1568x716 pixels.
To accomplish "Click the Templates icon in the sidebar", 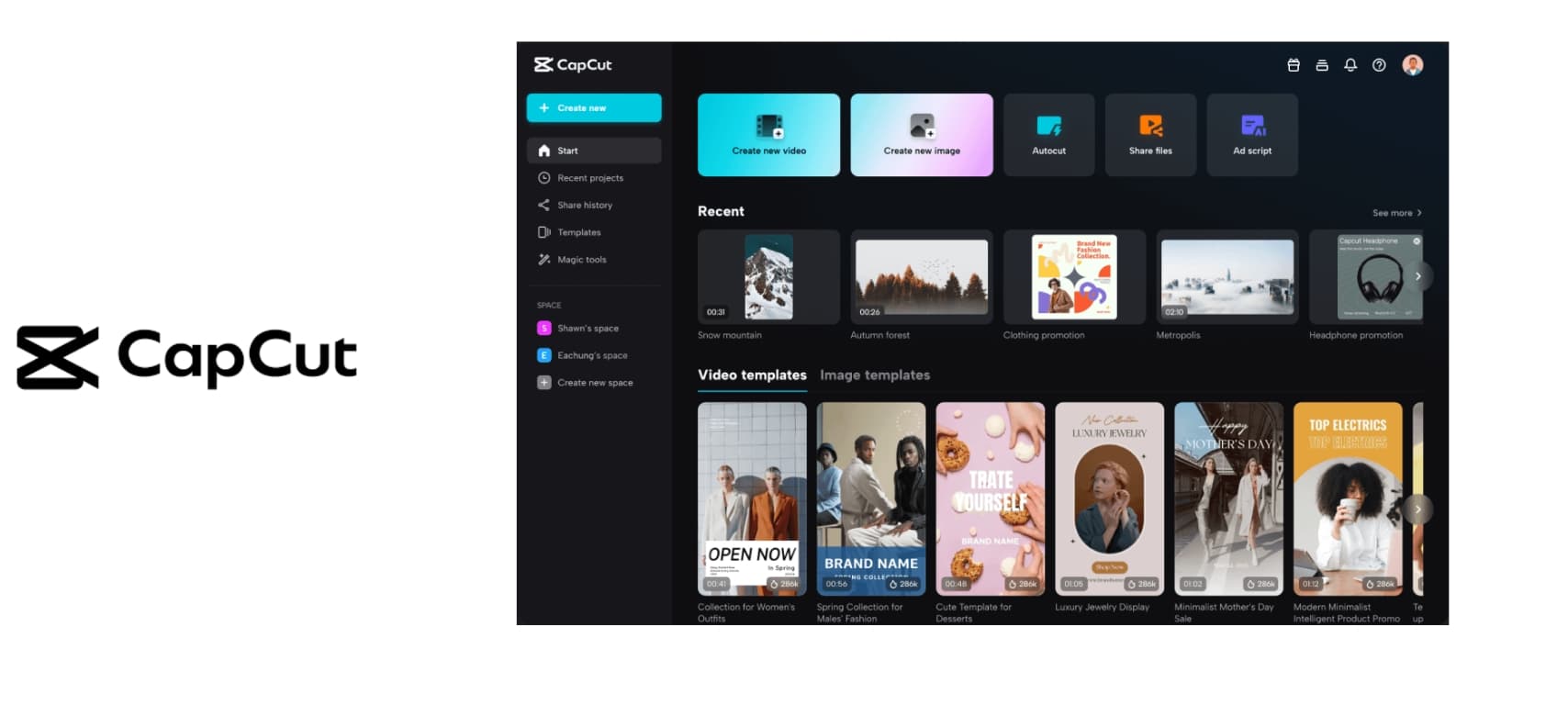I will click(544, 232).
